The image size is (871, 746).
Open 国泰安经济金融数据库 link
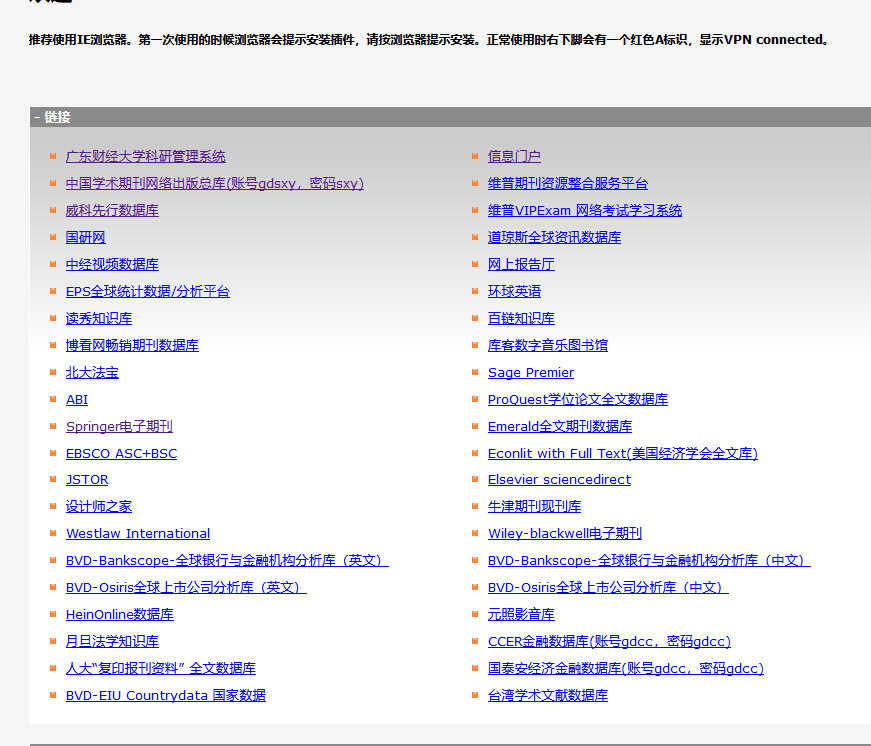(625, 668)
